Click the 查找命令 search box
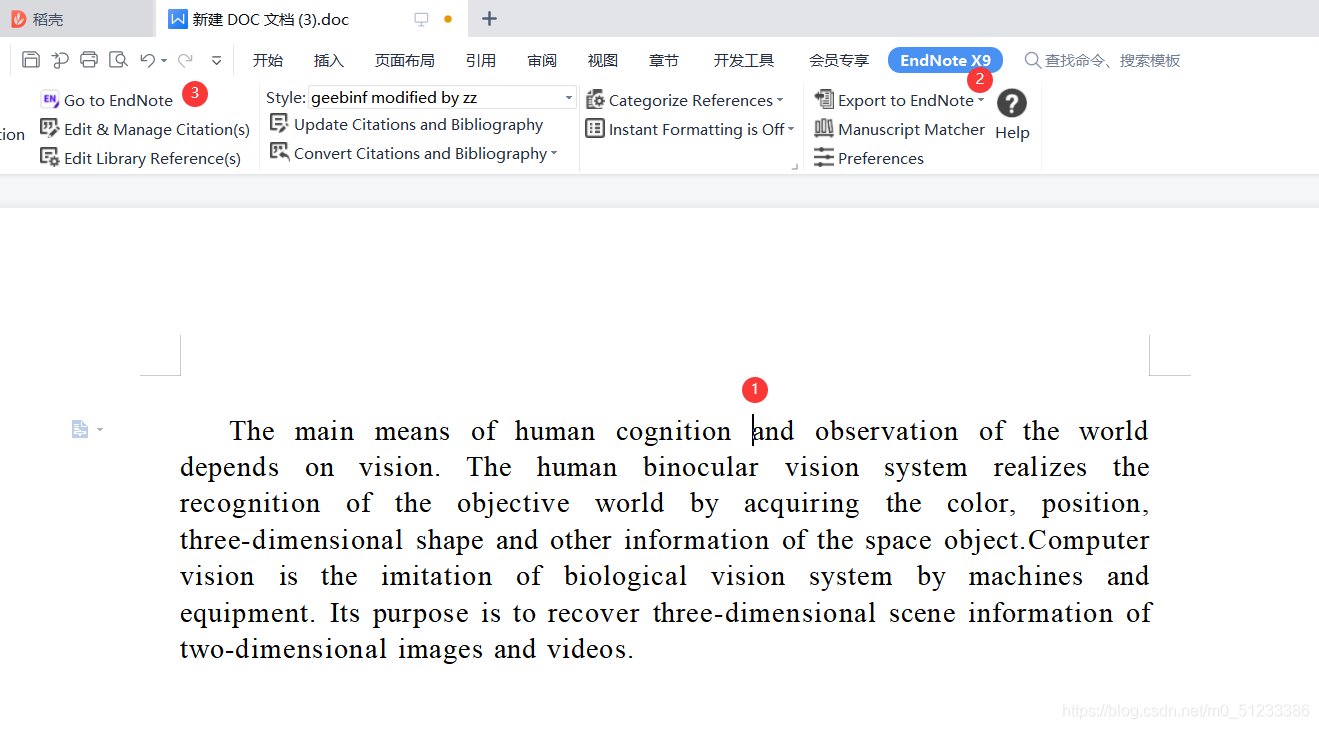1319x729 pixels. pos(1102,60)
